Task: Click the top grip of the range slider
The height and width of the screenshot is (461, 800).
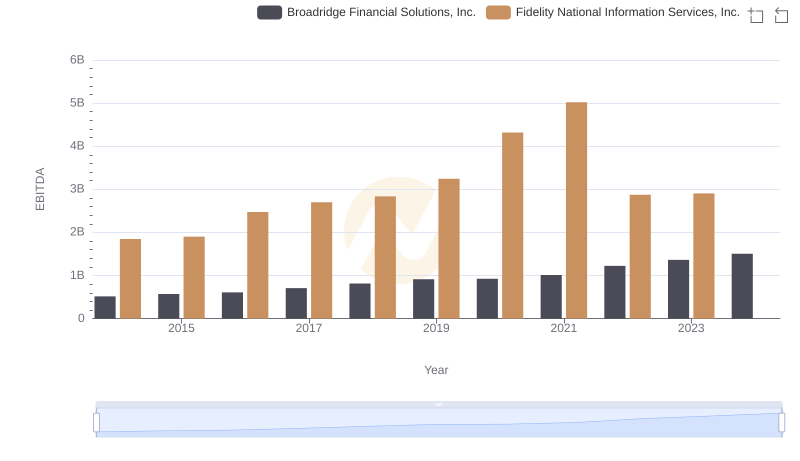Action: pos(439,404)
